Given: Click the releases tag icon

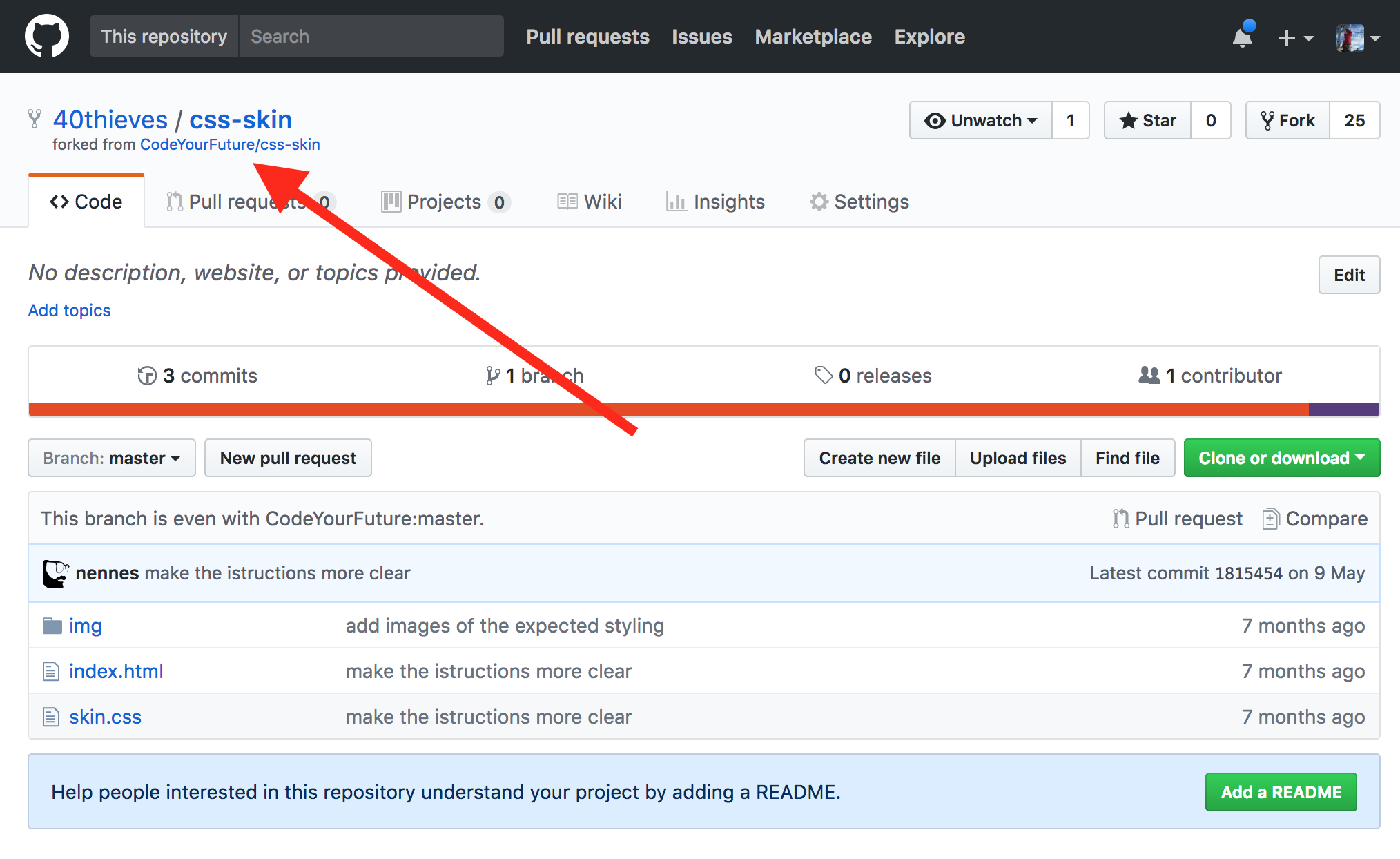Looking at the screenshot, I should pos(823,375).
